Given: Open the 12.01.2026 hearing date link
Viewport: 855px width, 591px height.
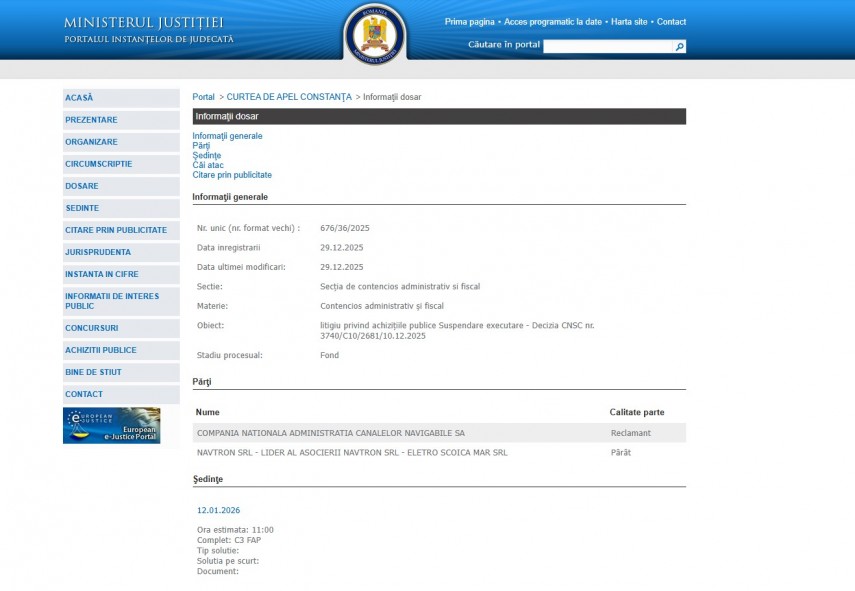Looking at the screenshot, I should click(218, 510).
